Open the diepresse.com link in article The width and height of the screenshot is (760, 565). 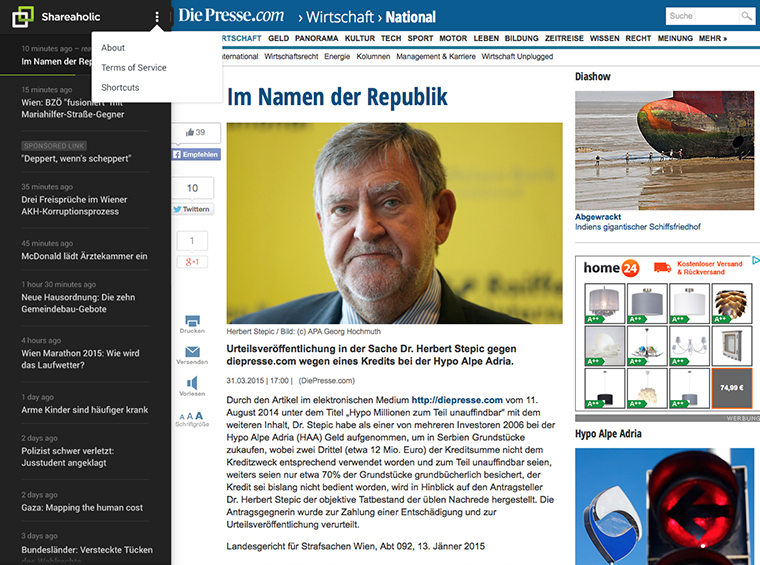pyautogui.click(x=457, y=400)
